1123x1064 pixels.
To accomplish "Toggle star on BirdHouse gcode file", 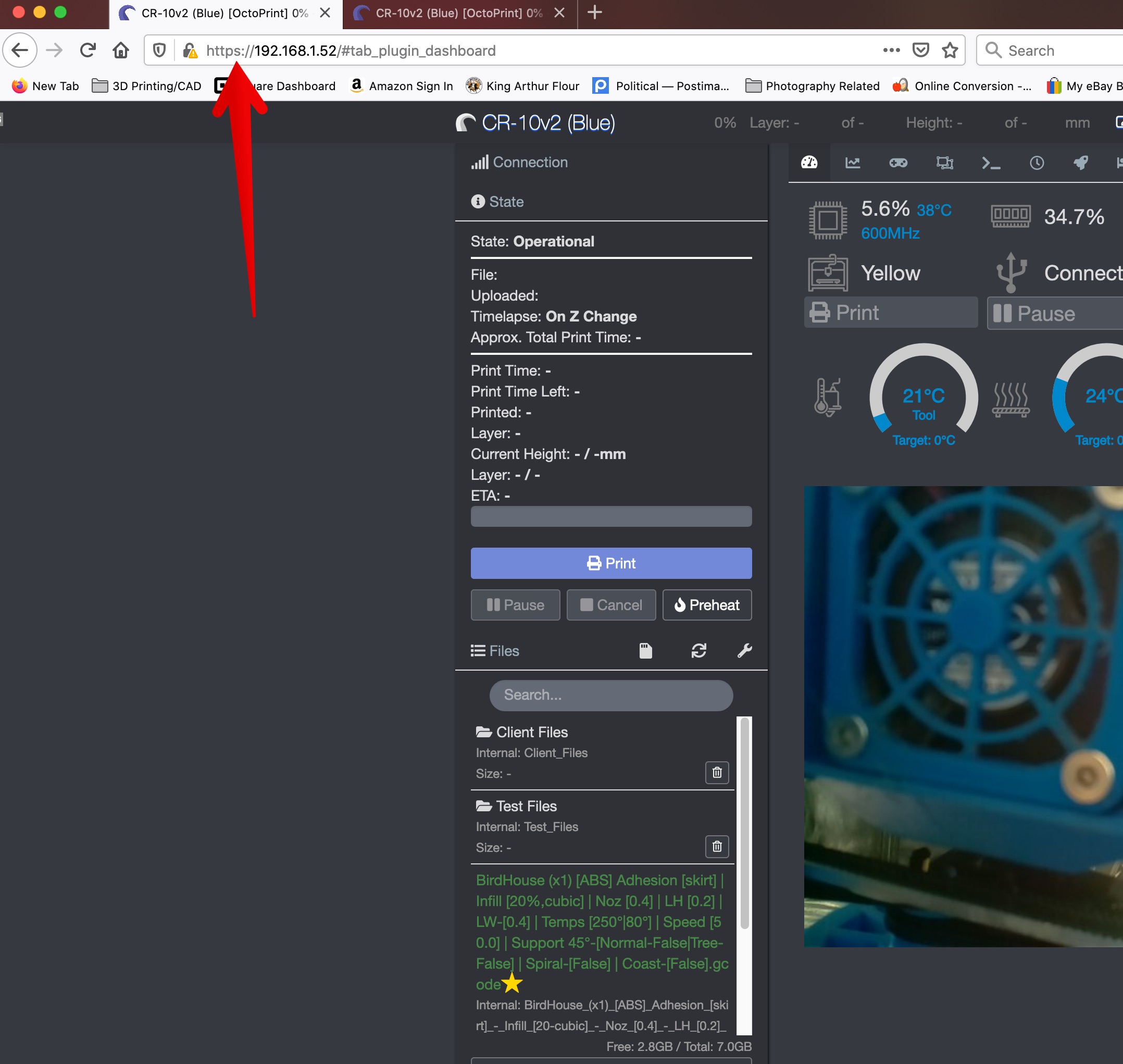I will tap(512, 983).
